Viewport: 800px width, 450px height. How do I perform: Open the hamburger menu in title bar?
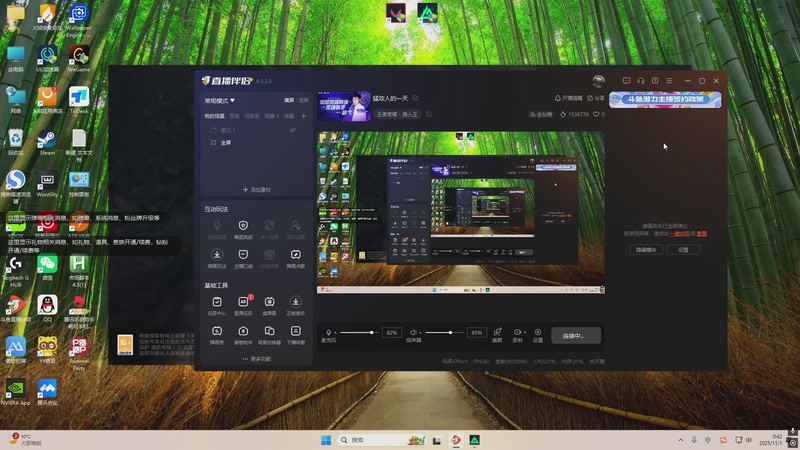point(669,81)
